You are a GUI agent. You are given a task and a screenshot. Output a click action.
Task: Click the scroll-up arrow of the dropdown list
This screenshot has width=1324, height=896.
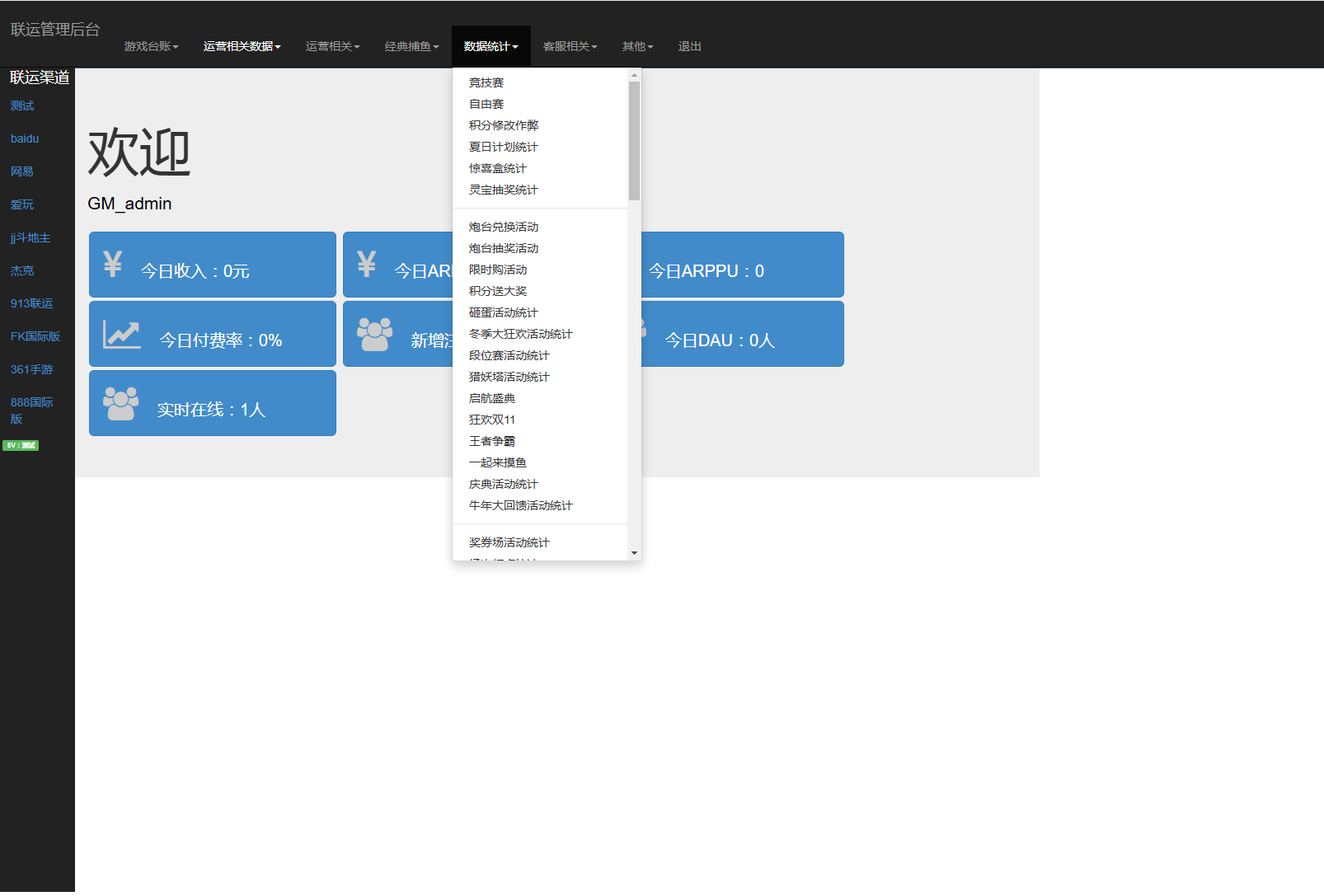(x=634, y=75)
